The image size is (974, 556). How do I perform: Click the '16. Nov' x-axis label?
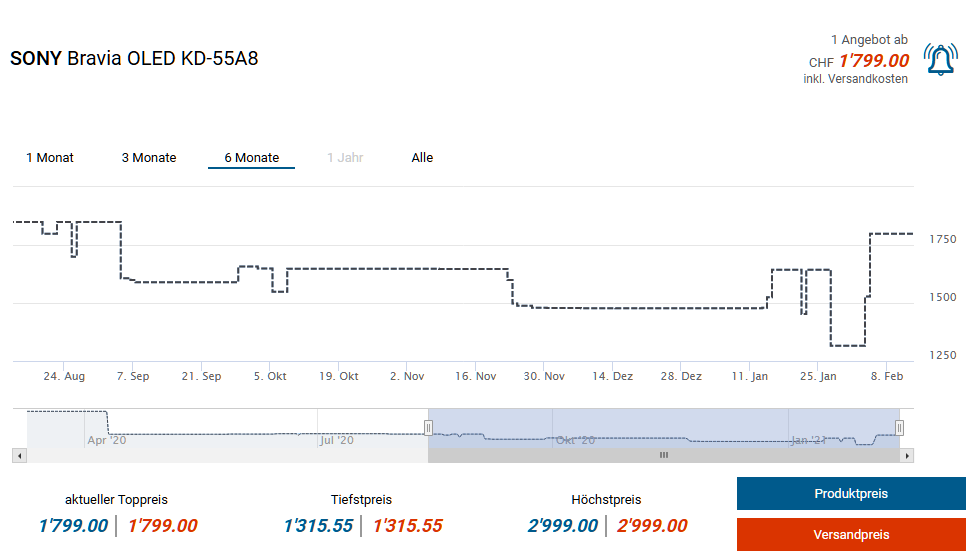[x=476, y=376]
